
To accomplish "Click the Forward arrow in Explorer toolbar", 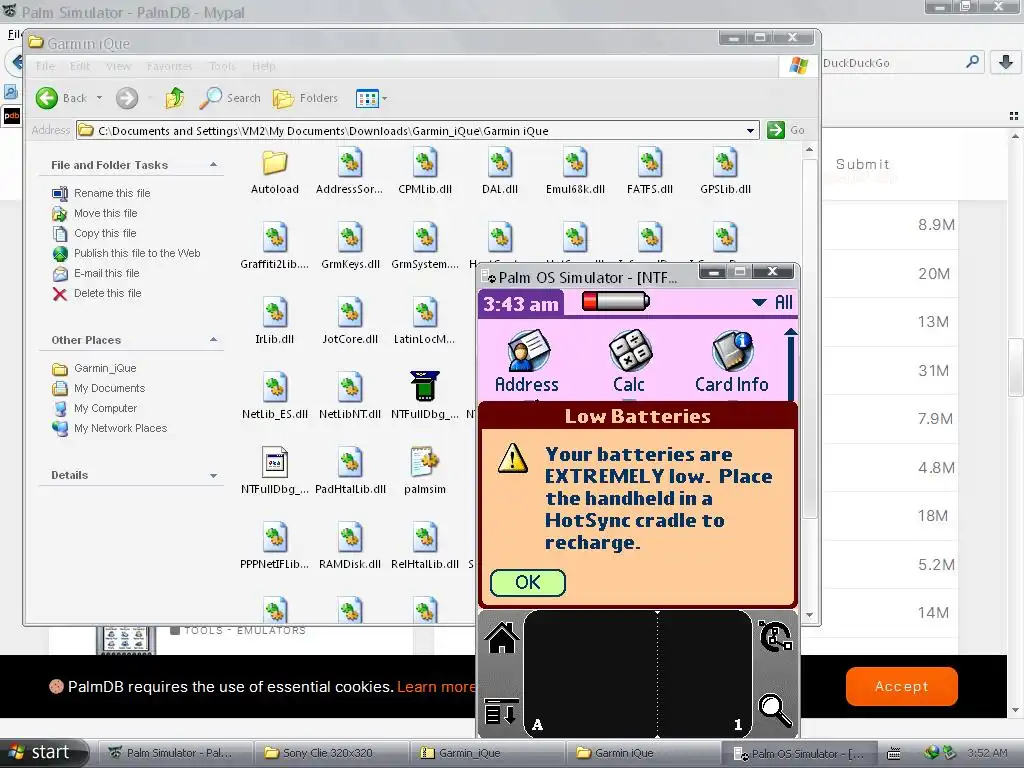I will point(127,99).
